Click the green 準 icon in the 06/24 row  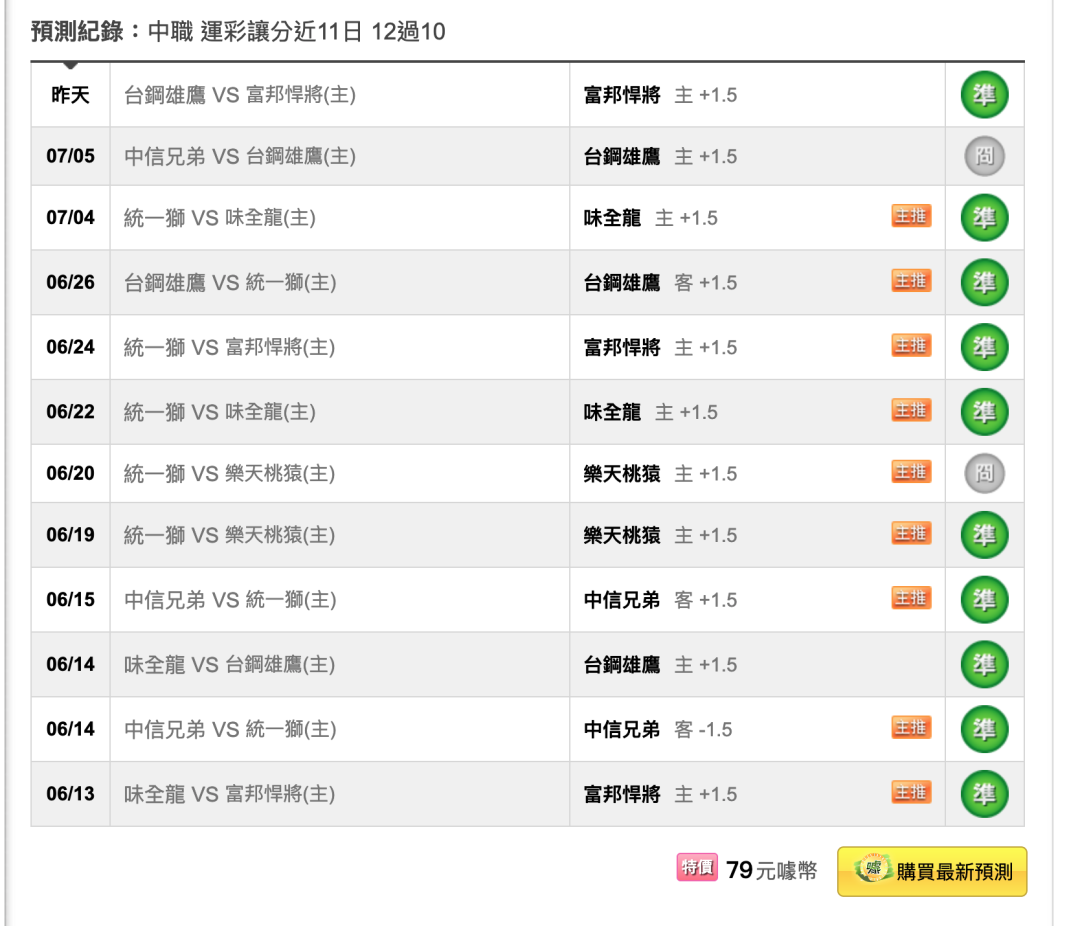984,347
